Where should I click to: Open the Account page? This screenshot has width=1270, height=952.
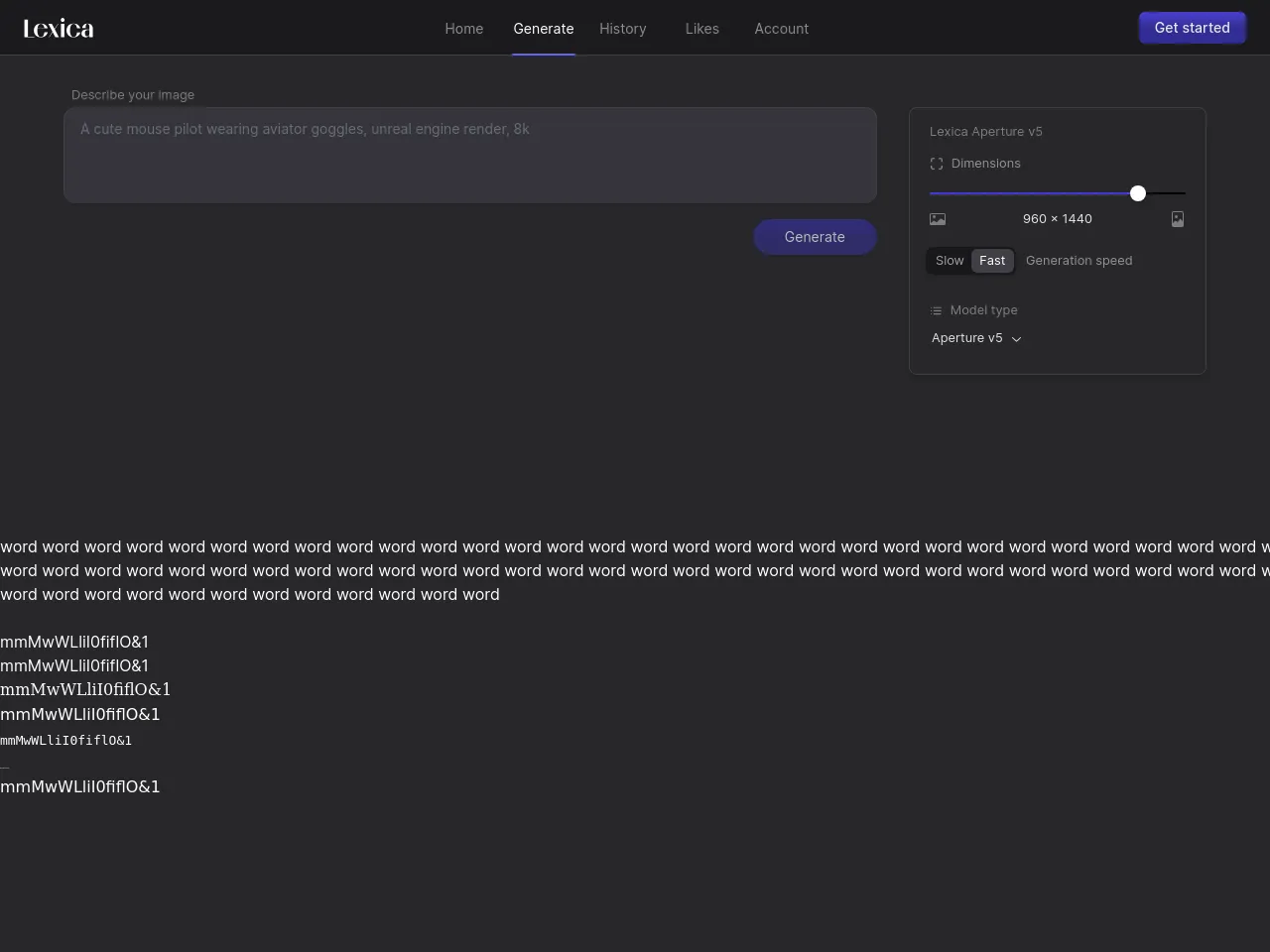(x=782, y=29)
